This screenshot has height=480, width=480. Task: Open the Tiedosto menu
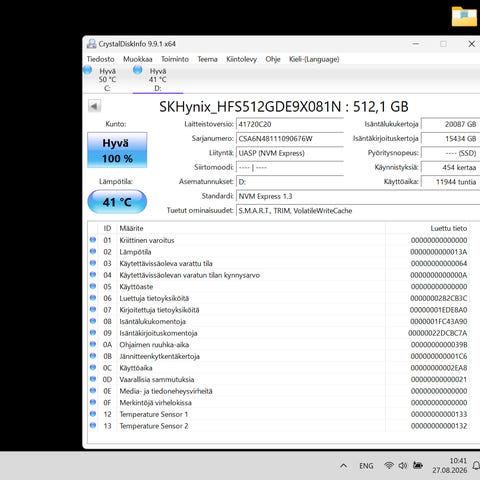click(x=100, y=59)
